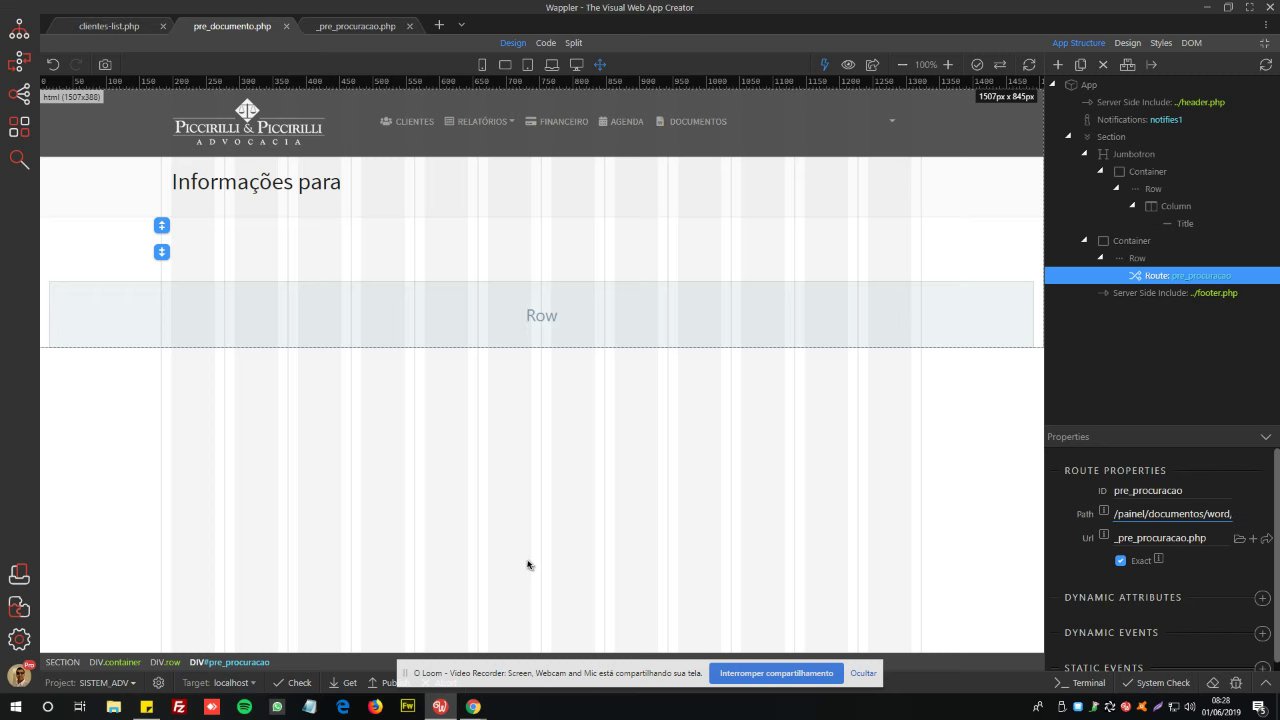Open the Terminal panel
This screenshot has width=1280, height=720.
[1080, 683]
